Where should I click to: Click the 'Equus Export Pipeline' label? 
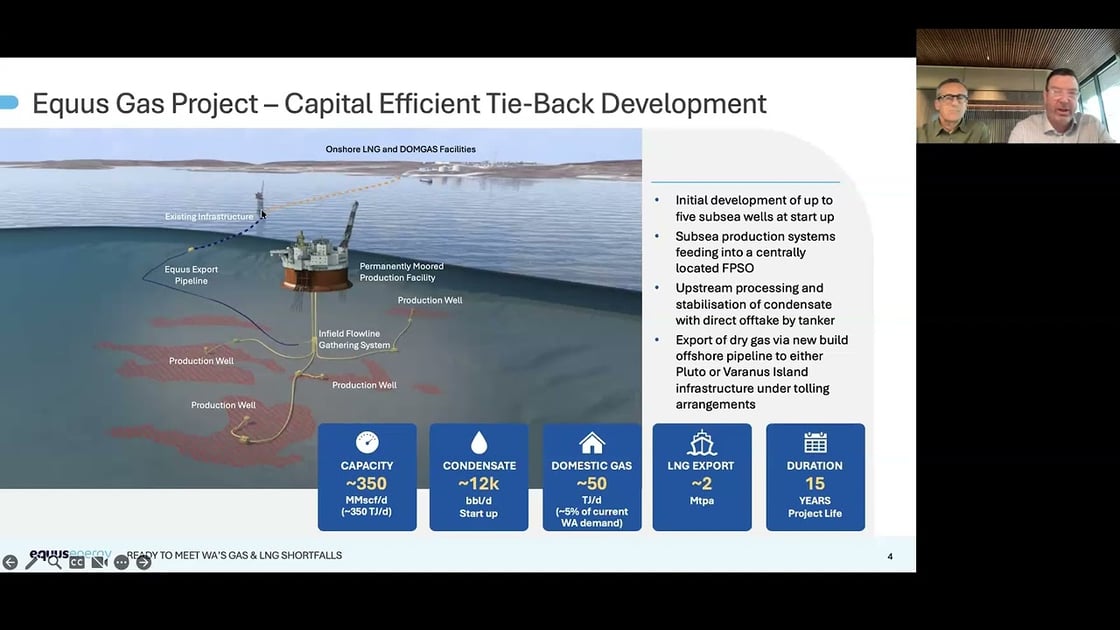[191, 275]
